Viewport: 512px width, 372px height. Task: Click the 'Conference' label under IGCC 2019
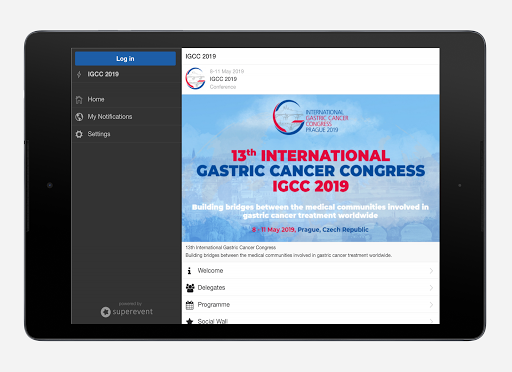tap(223, 87)
